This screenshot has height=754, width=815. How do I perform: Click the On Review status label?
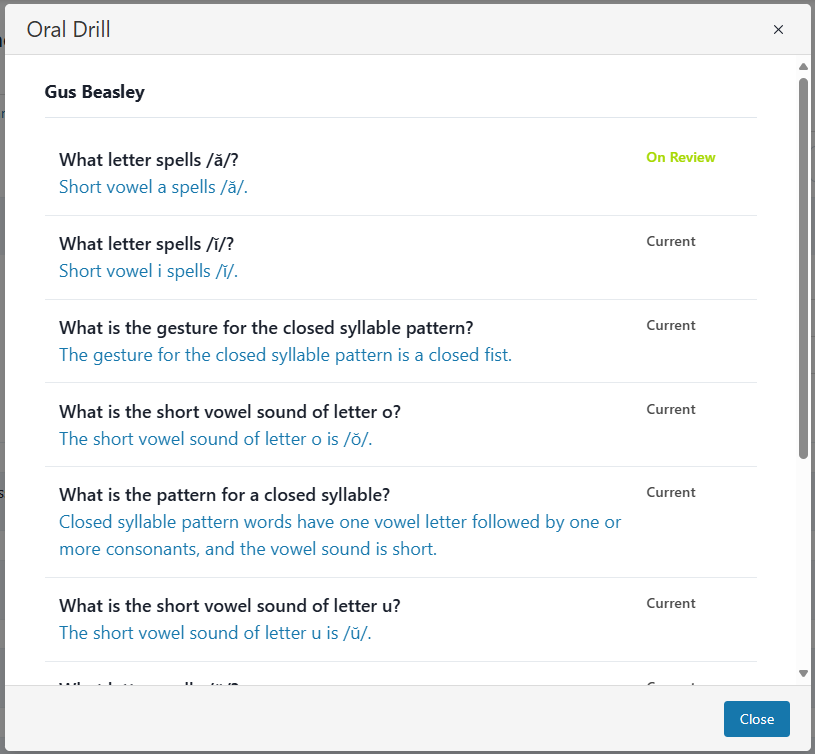pos(680,157)
